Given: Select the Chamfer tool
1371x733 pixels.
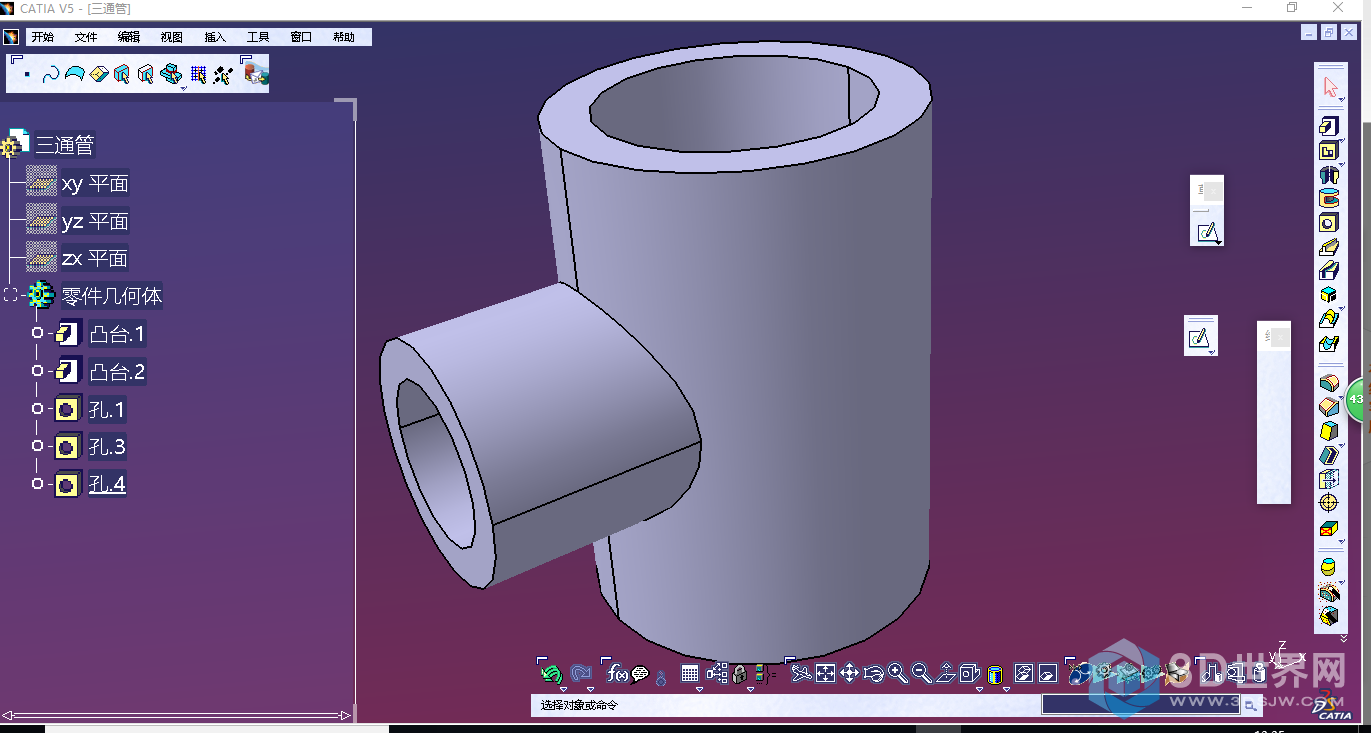Looking at the screenshot, I should pyautogui.click(x=1328, y=407).
